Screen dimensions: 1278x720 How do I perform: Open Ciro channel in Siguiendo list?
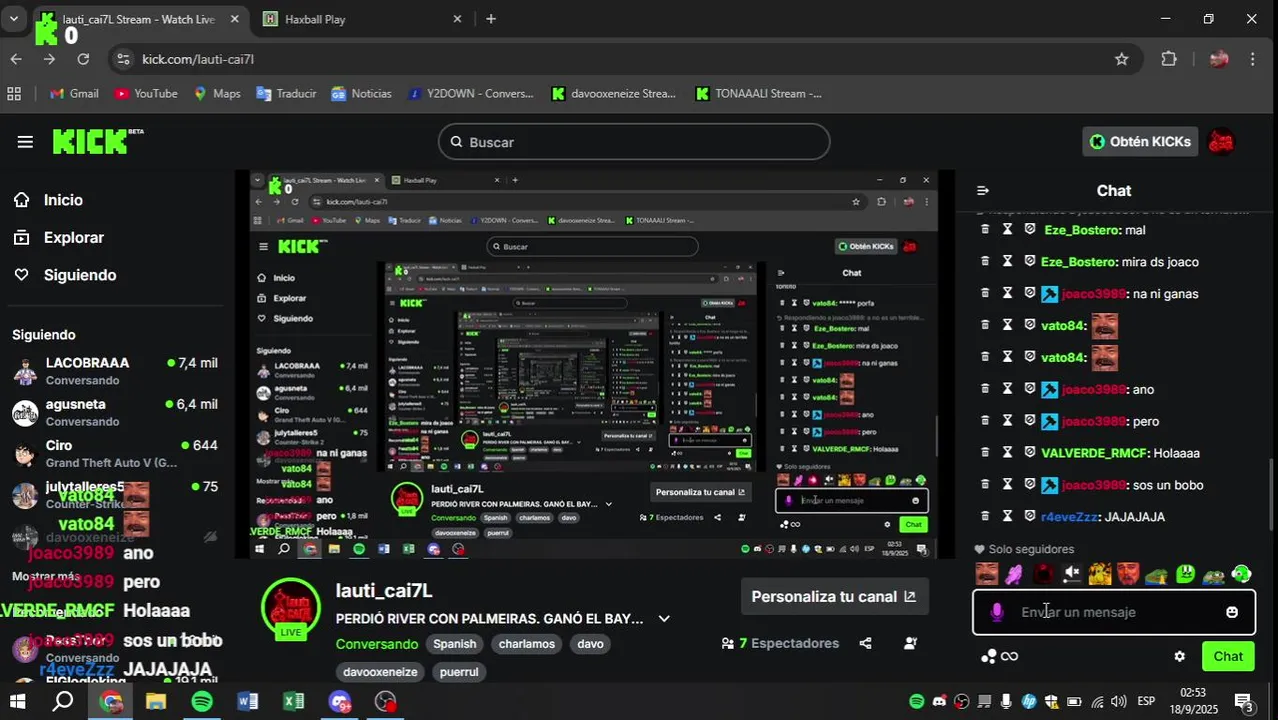(115, 453)
